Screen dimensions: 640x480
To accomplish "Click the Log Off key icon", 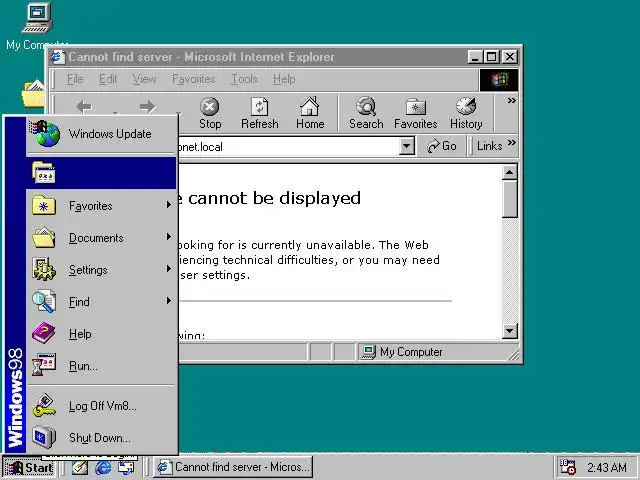I will (x=44, y=405).
